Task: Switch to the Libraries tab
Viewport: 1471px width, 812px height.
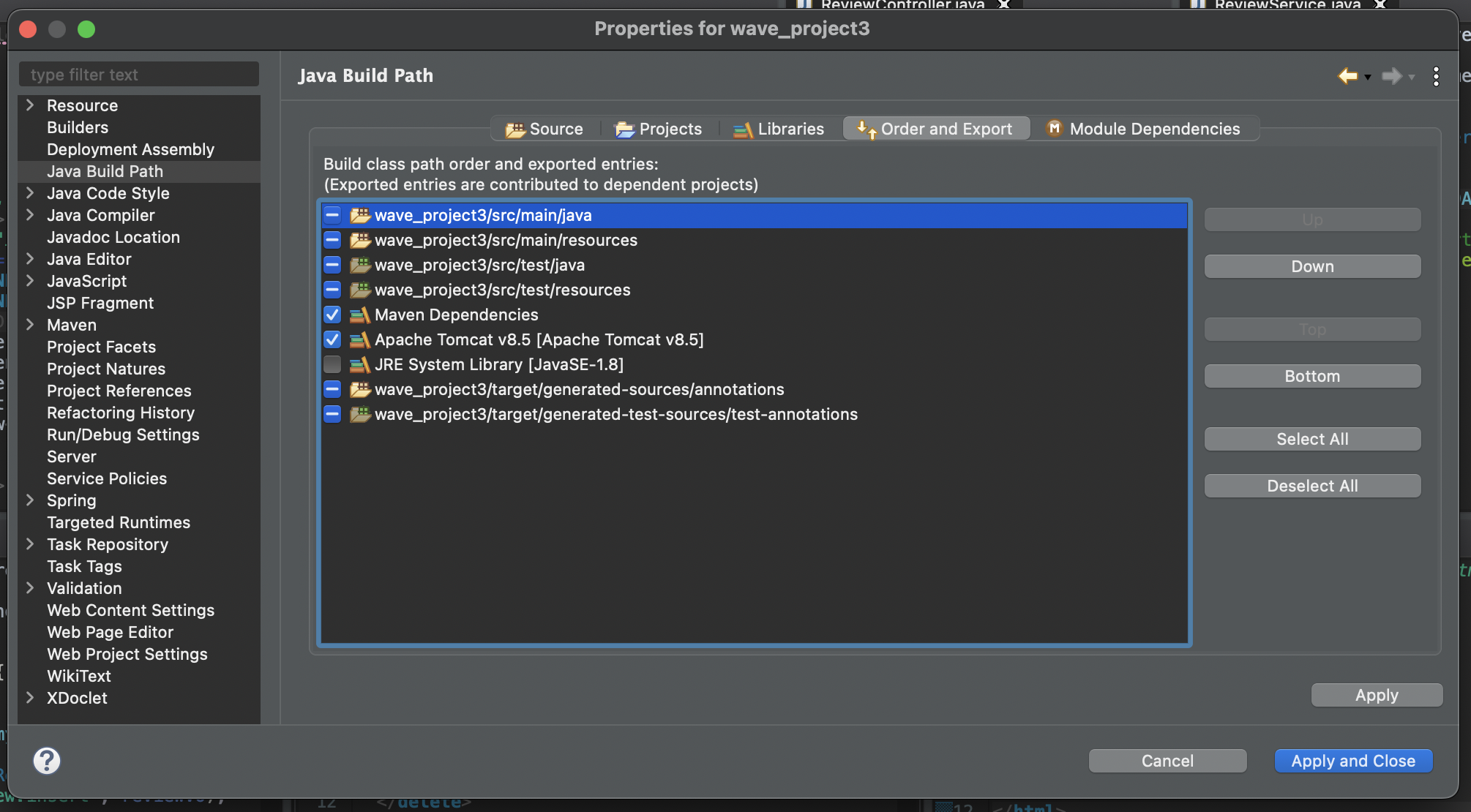Action: pyautogui.click(x=779, y=129)
